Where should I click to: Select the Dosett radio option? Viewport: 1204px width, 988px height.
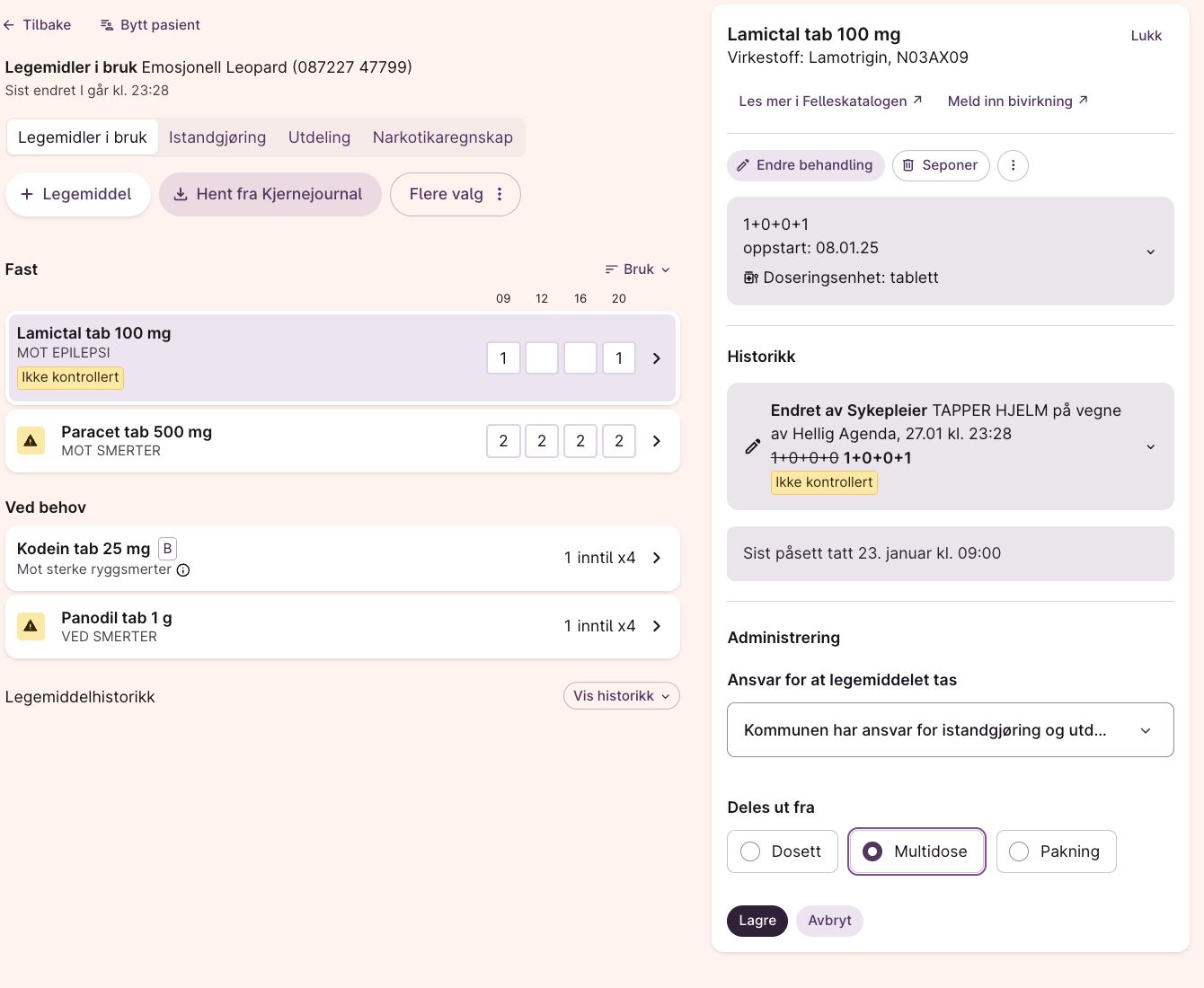tap(750, 851)
